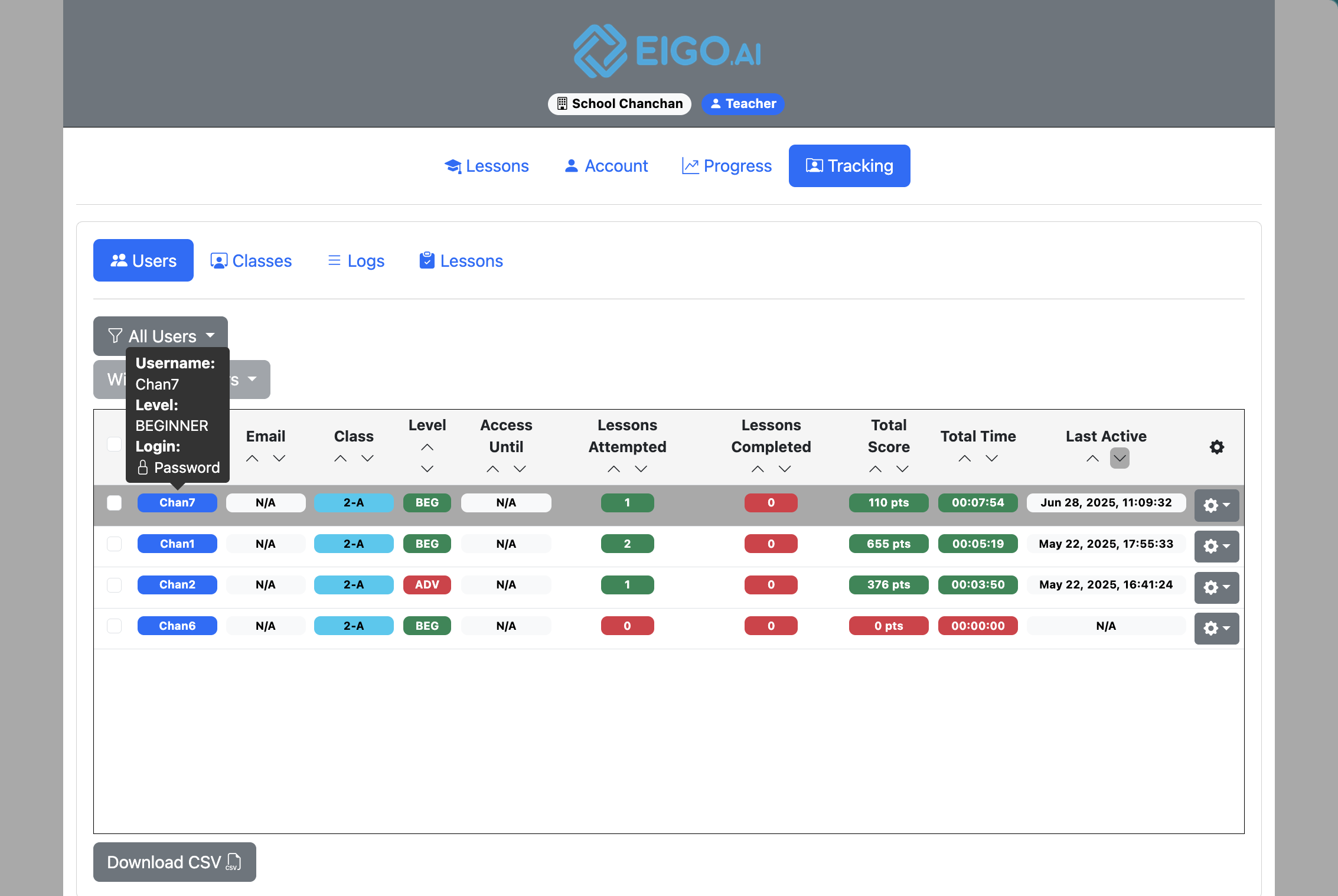
Task: Switch to the Classes sub-tab
Action: coord(251,260)
